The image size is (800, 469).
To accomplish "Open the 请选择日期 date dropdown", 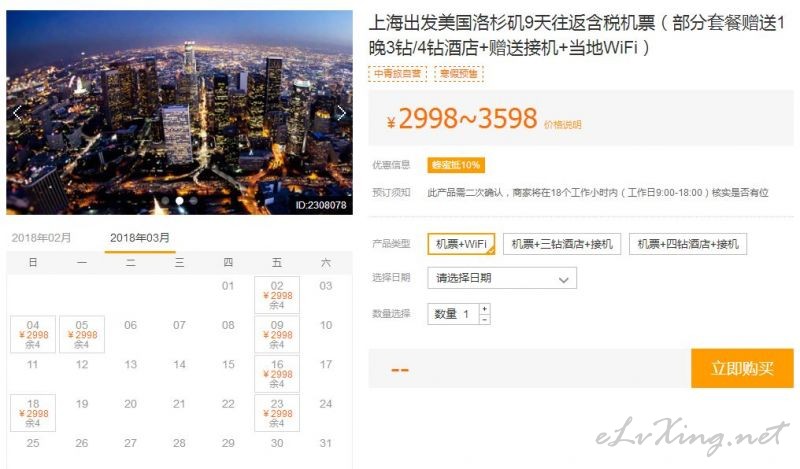I will click(x=502, y=278).
